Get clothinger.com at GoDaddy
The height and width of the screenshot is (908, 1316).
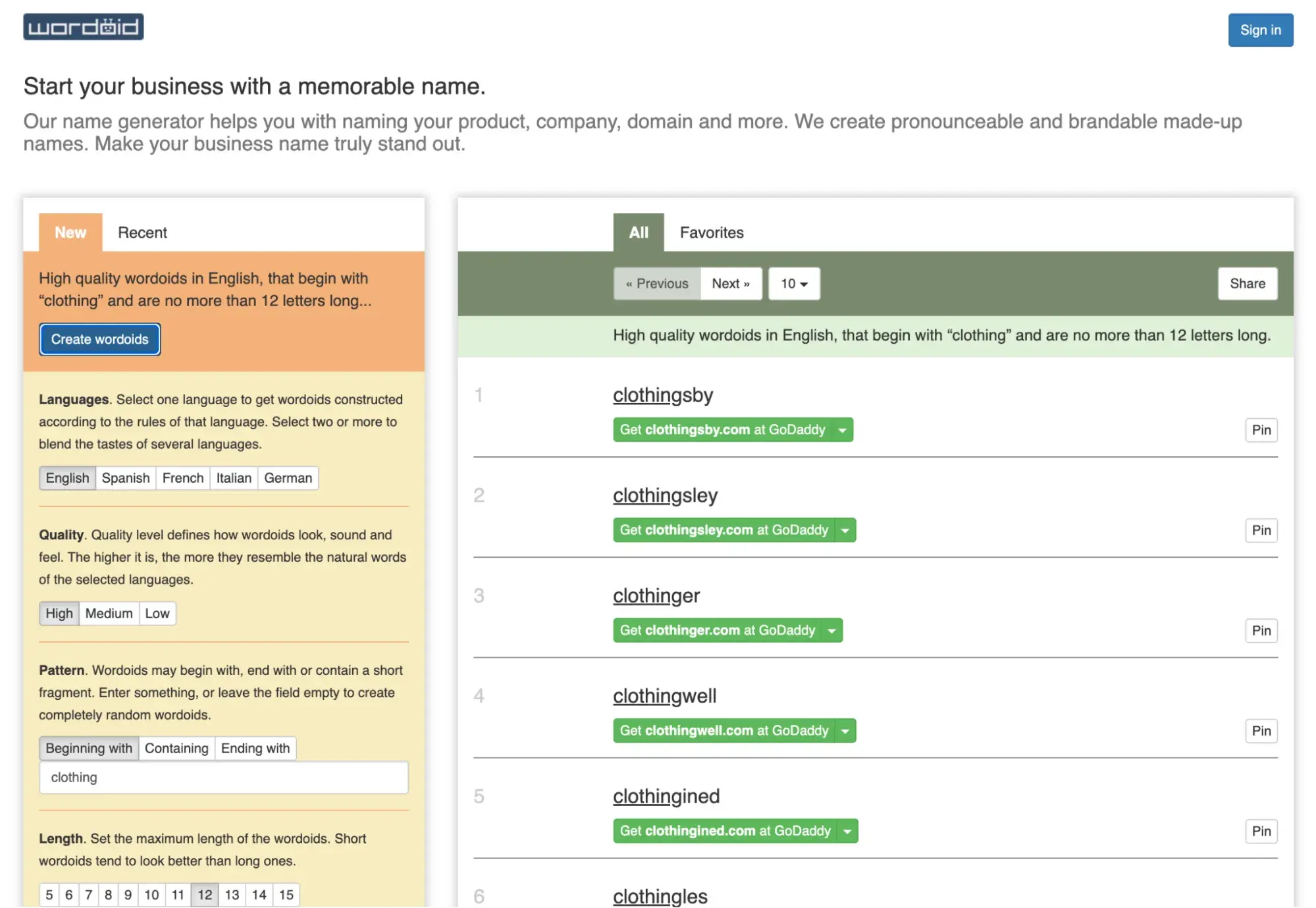[x=717, y=630]
